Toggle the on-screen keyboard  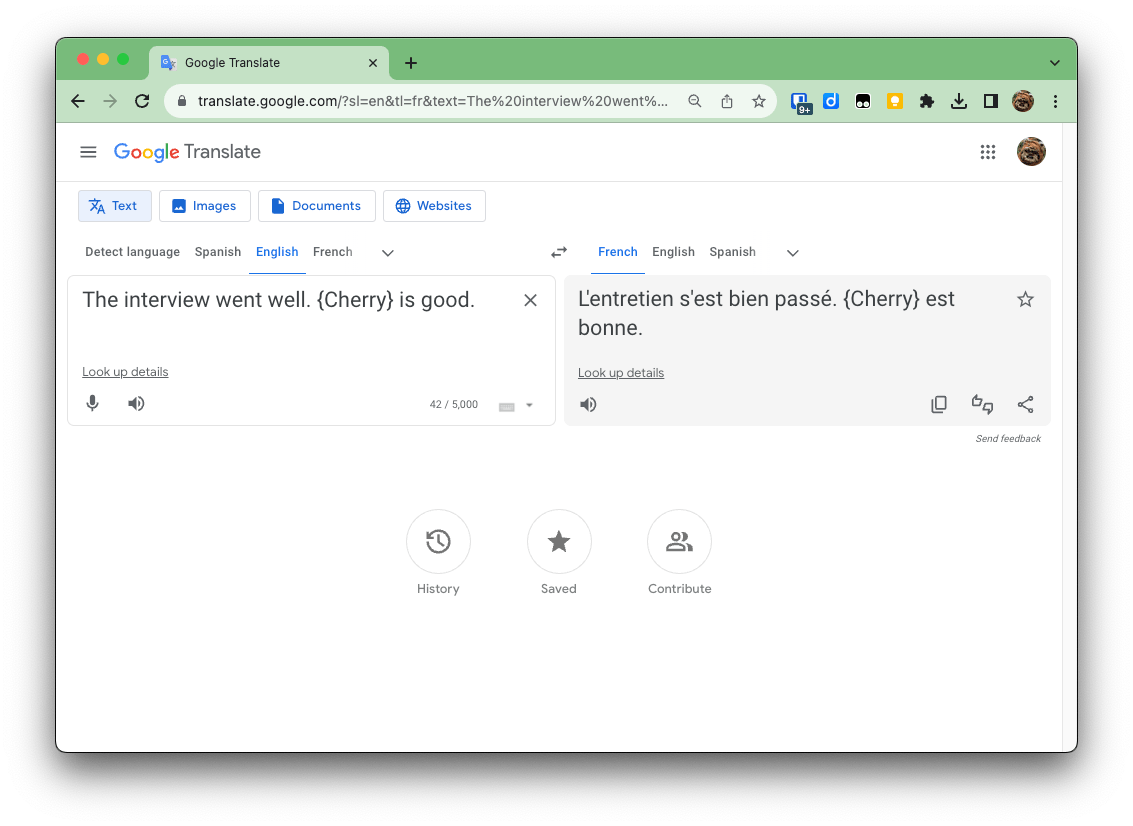pyautogui.click(x=508, y=405)
